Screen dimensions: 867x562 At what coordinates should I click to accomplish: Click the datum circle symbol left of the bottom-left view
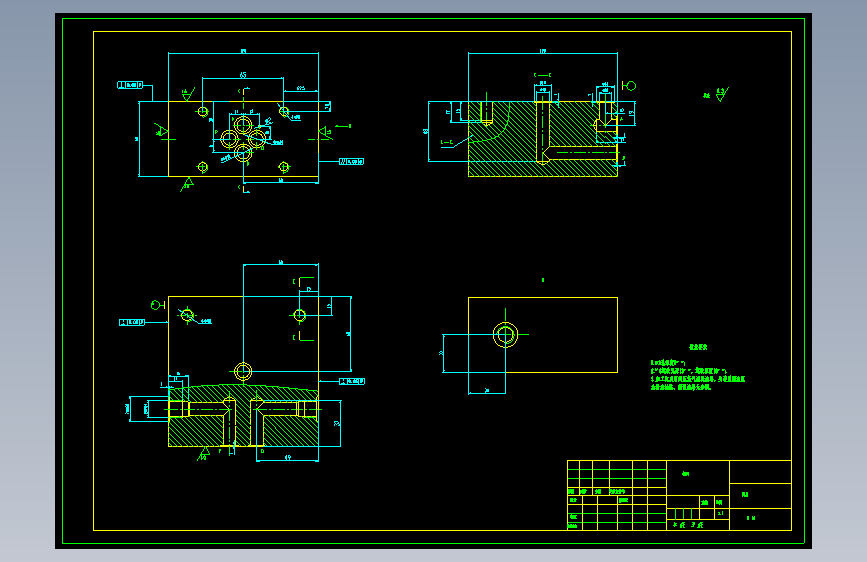point(158,305)
